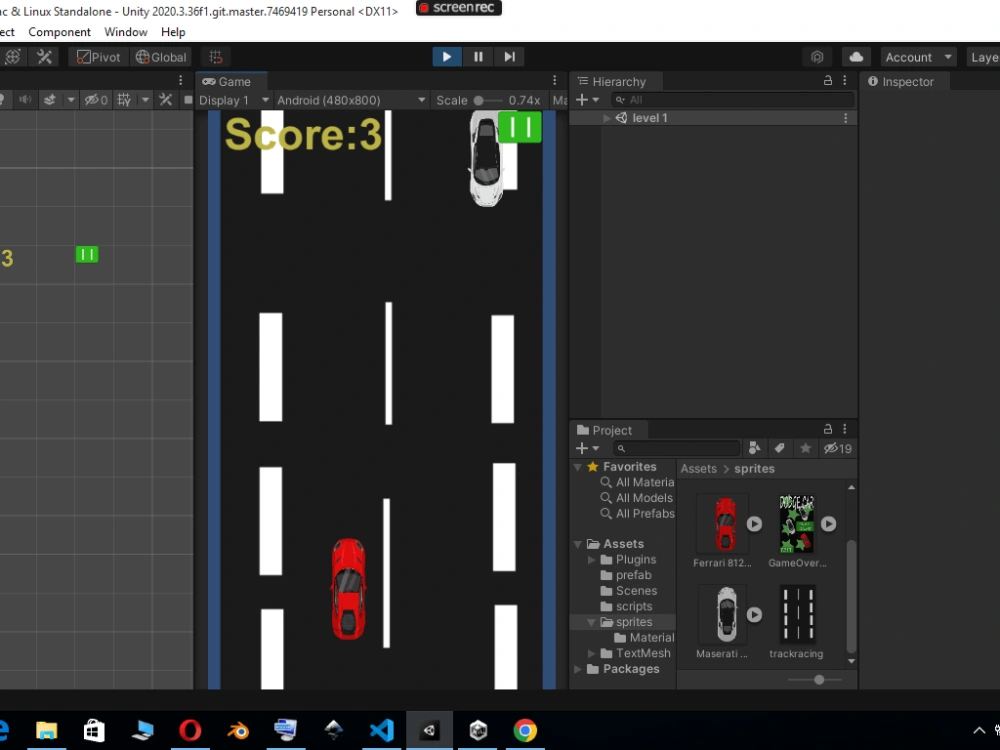
Task: Click the search by label icon in Project
Action: 782,448
